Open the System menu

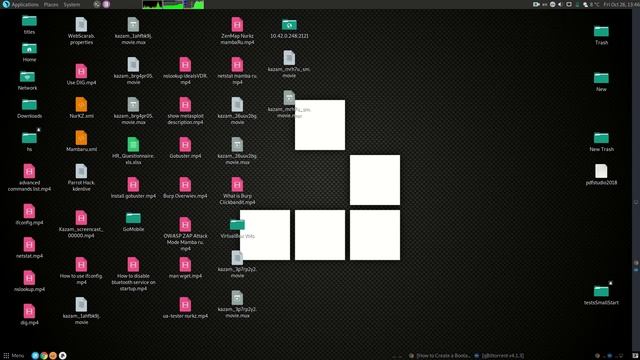(72, 4)
